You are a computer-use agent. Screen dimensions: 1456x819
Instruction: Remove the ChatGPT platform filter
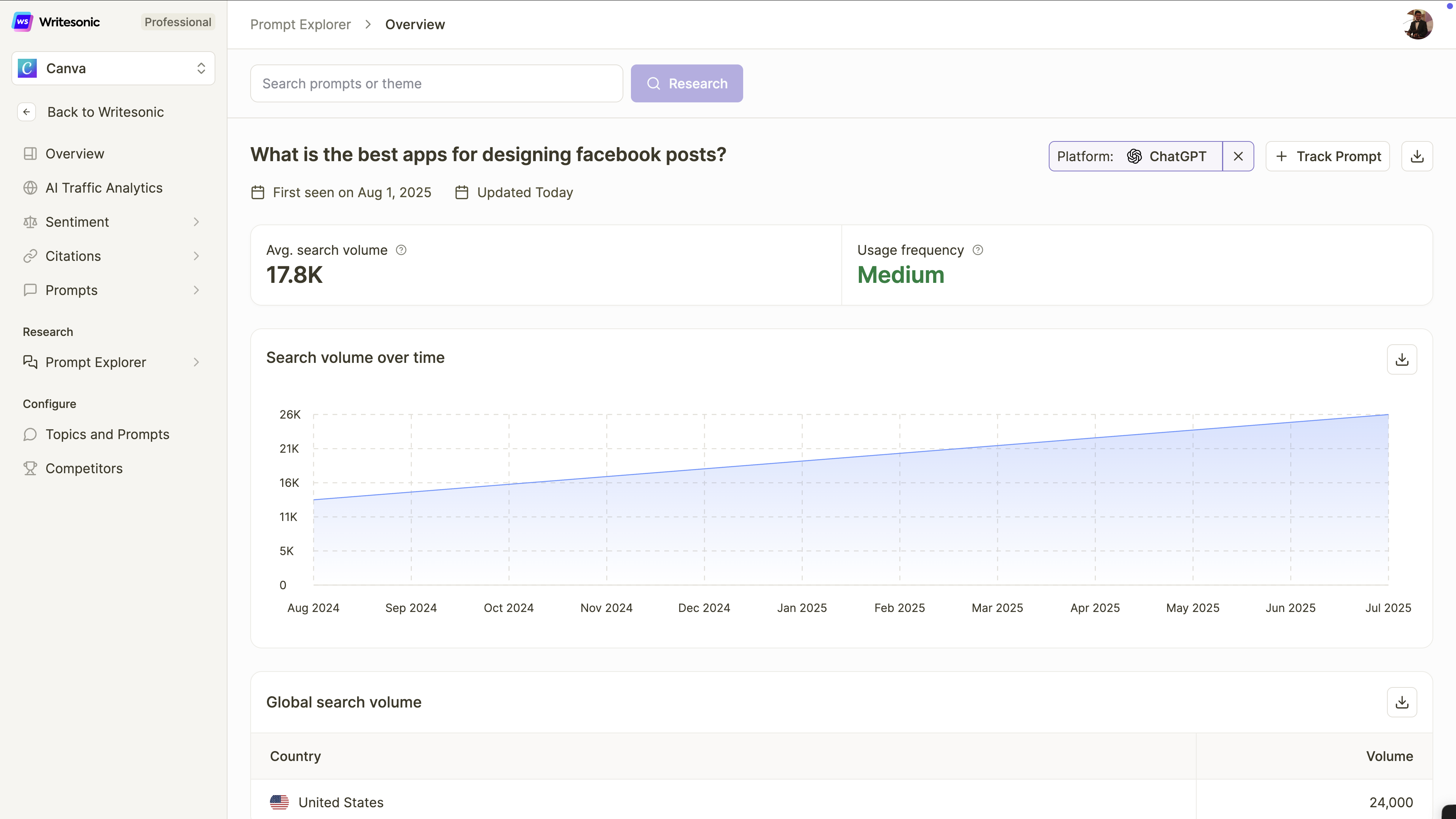click(x=1238, y=157)
